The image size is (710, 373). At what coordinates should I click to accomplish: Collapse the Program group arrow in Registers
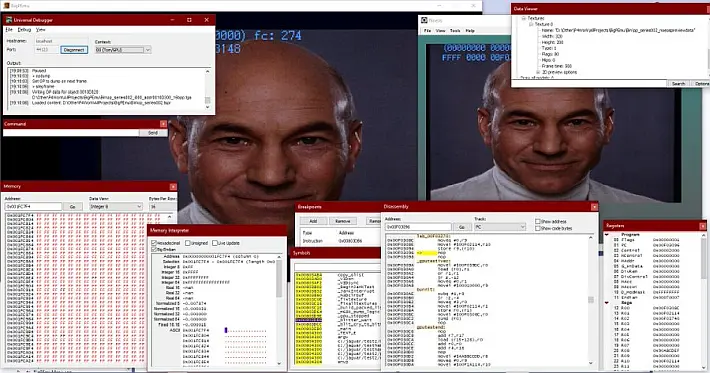pos(607,234)
